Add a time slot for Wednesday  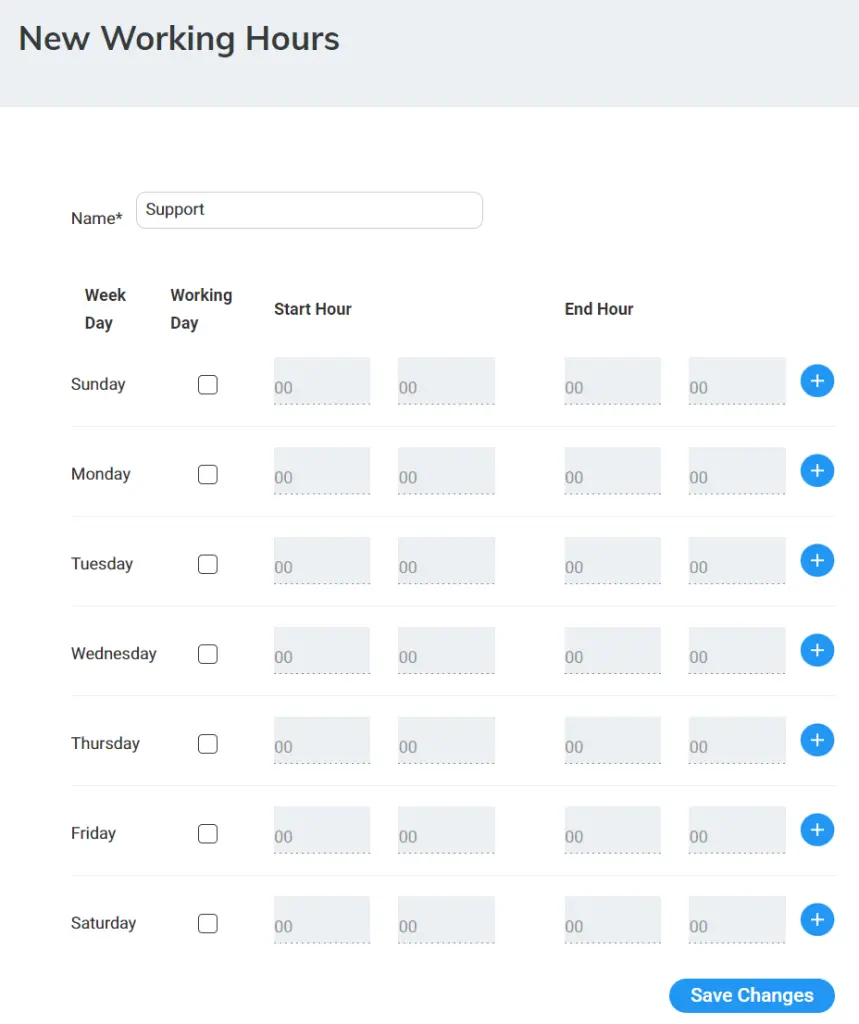817,650
